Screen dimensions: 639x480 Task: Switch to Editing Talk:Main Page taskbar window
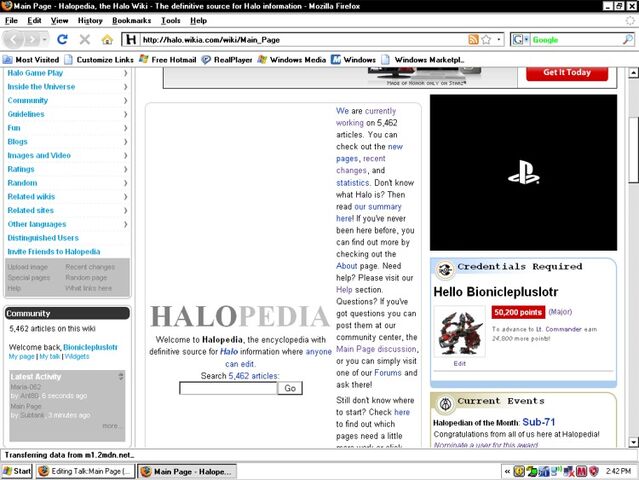pyautogui.click(x=85, y=471)
